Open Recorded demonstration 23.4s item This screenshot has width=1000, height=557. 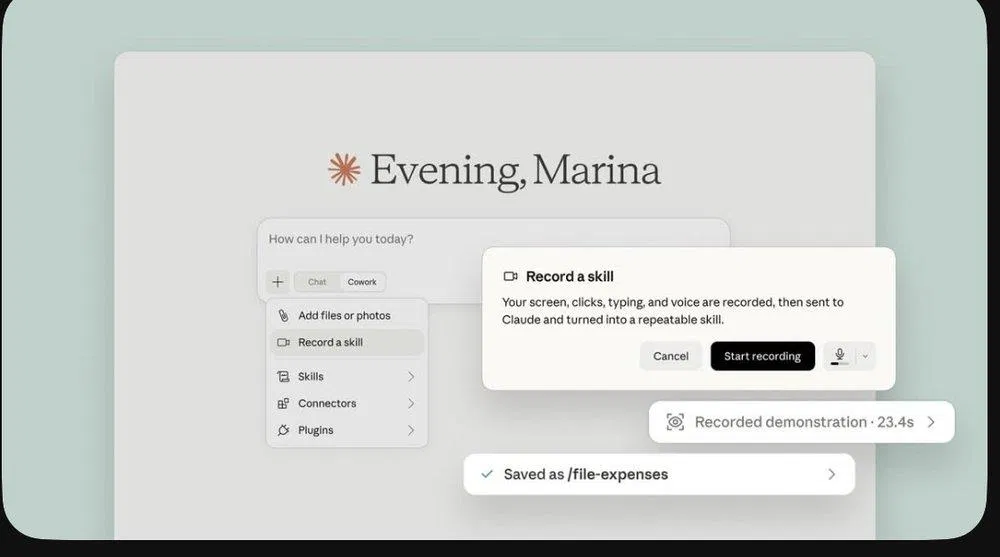pos(802,422)
